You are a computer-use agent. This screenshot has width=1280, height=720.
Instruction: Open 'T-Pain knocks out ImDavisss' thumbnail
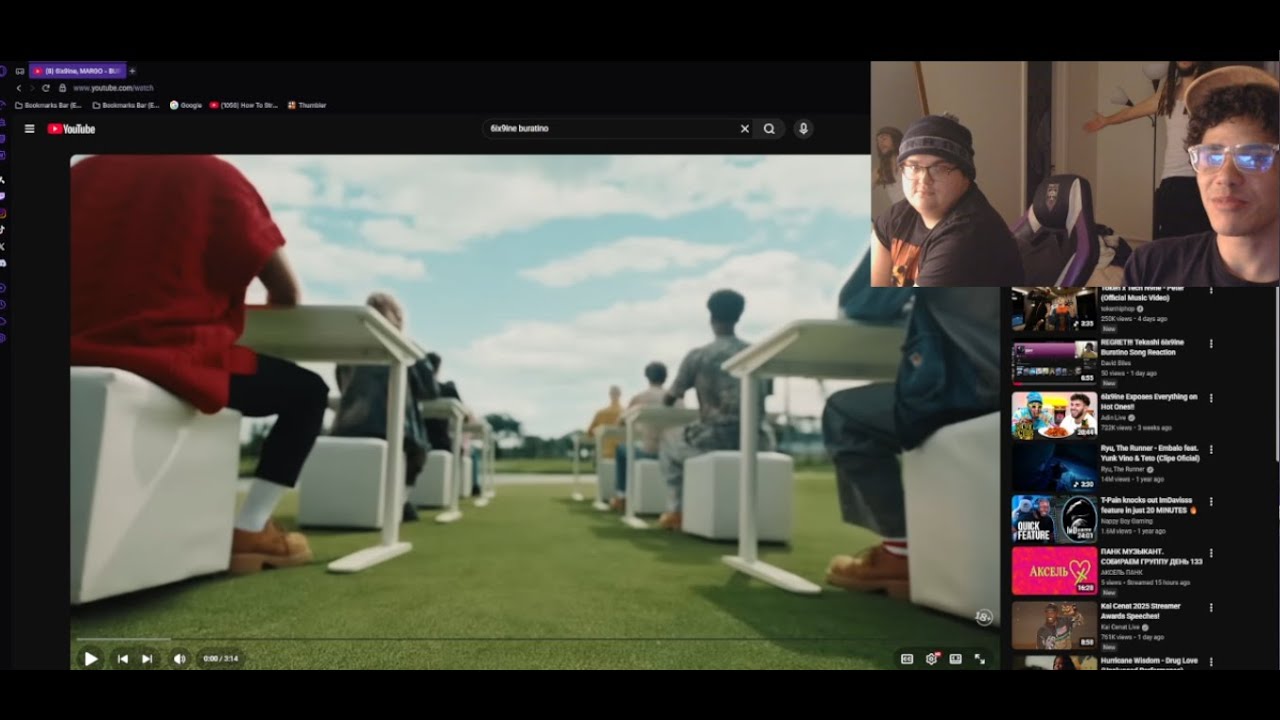(1054, 519)
